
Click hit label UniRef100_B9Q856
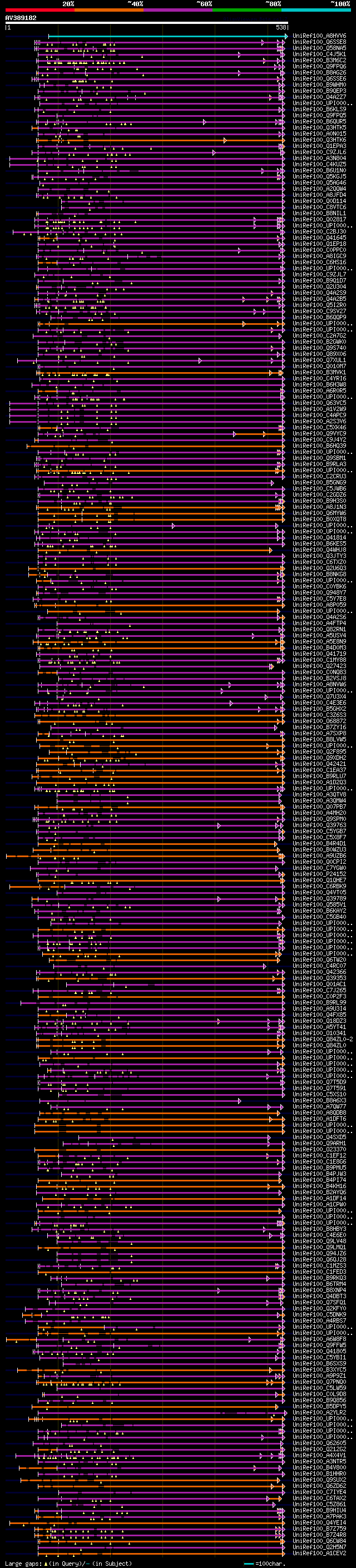point(319,1400)
